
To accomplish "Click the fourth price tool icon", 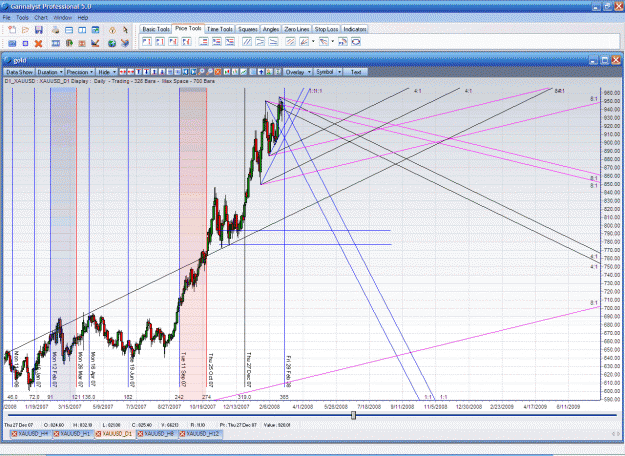I will click(187, 41).
